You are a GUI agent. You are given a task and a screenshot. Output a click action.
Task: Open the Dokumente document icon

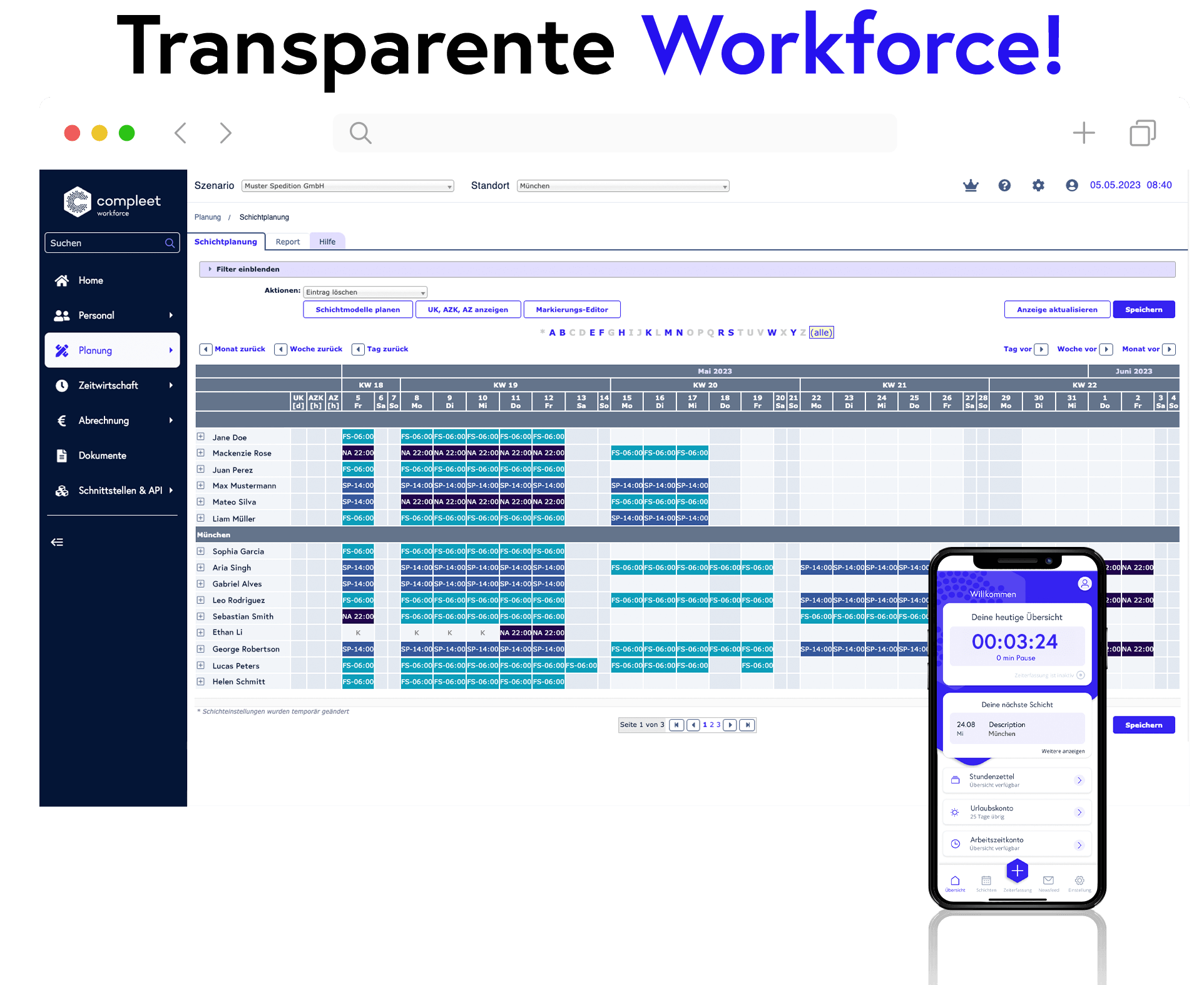coord(61,455)
